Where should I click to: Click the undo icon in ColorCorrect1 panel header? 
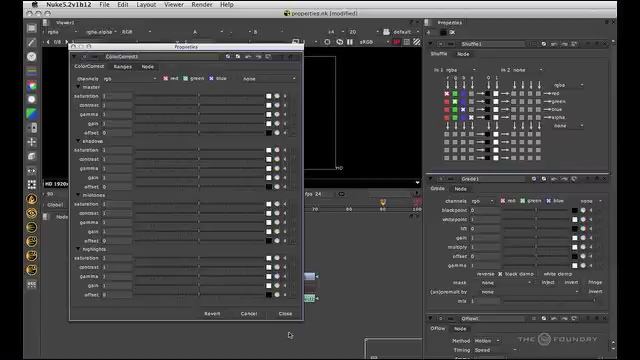[x=248, y=57]
